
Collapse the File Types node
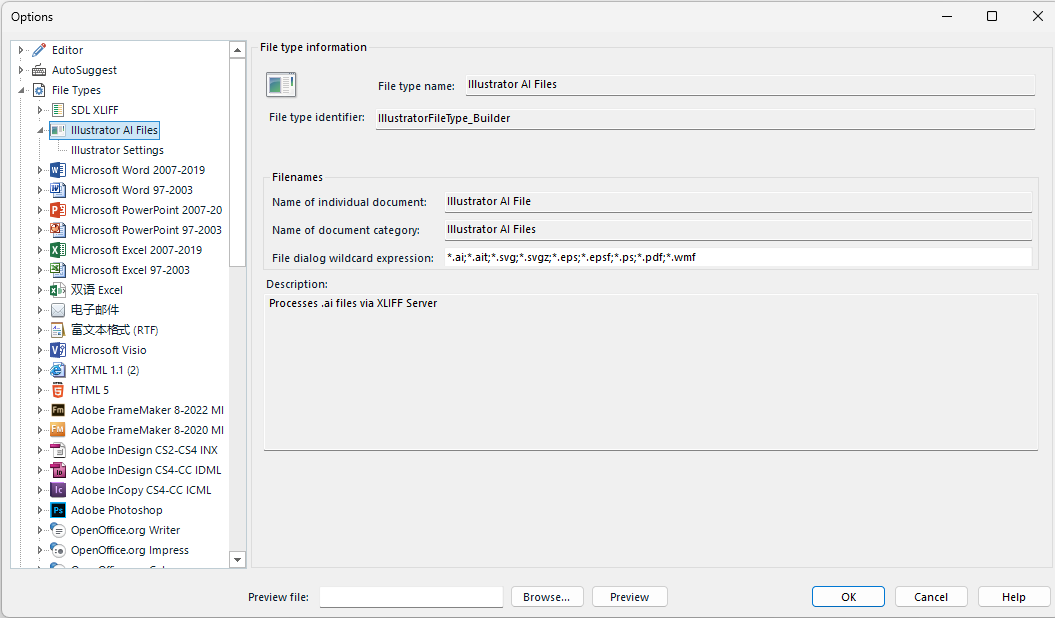pos(22,90)
